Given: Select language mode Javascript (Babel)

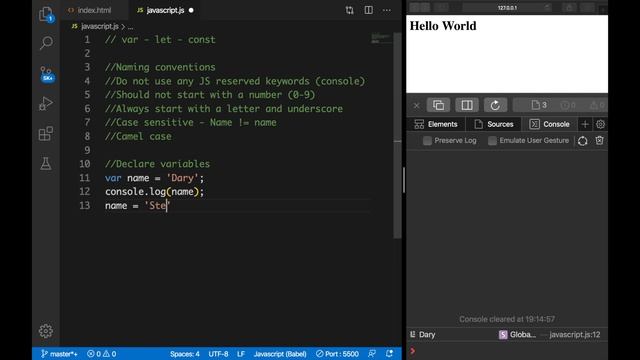Looking at the screenshot, I should click(x=280, y=354).
